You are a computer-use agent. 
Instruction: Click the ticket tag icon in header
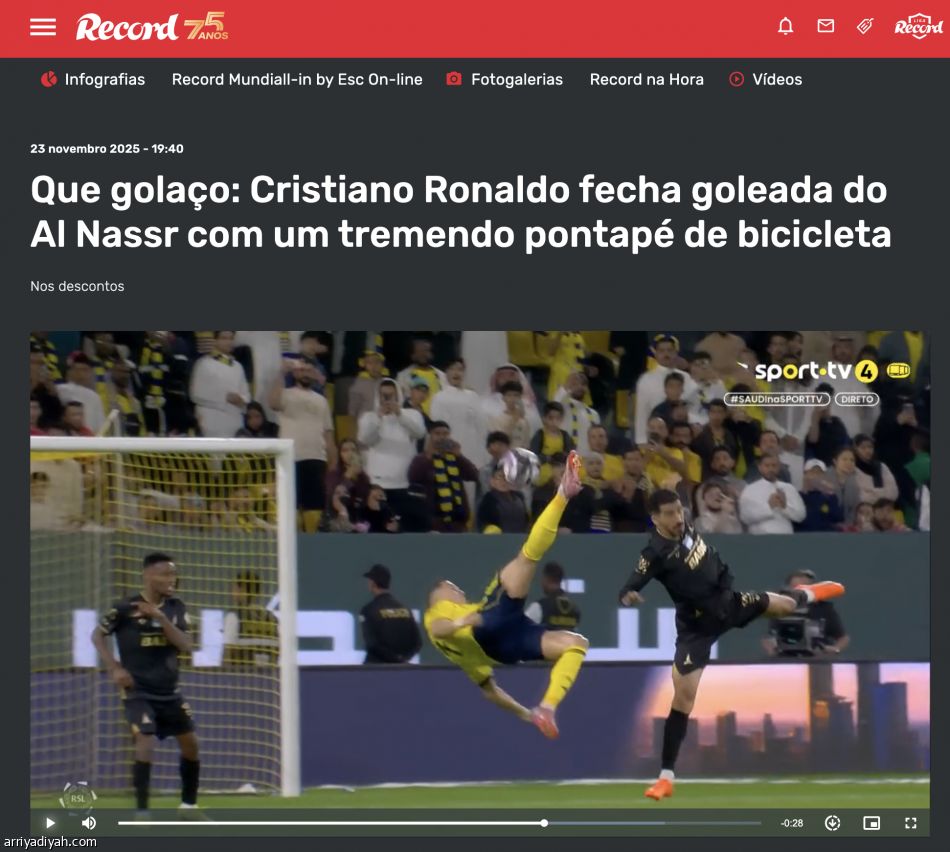coord(865,26)
